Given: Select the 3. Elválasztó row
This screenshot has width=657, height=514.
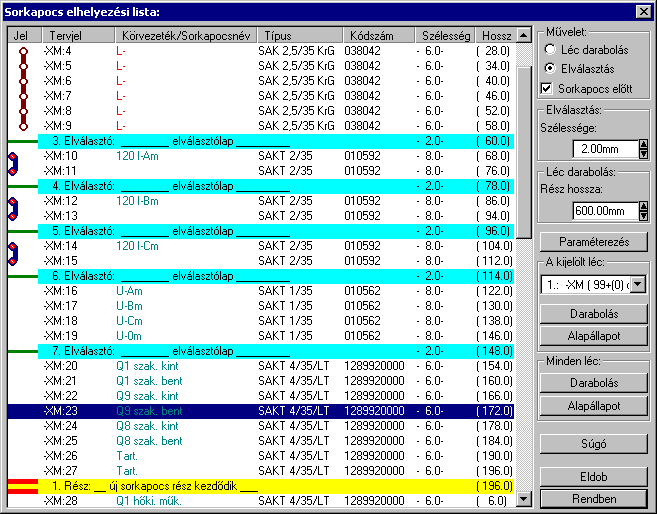Looking at the screenshot, I should coord(261,141).
